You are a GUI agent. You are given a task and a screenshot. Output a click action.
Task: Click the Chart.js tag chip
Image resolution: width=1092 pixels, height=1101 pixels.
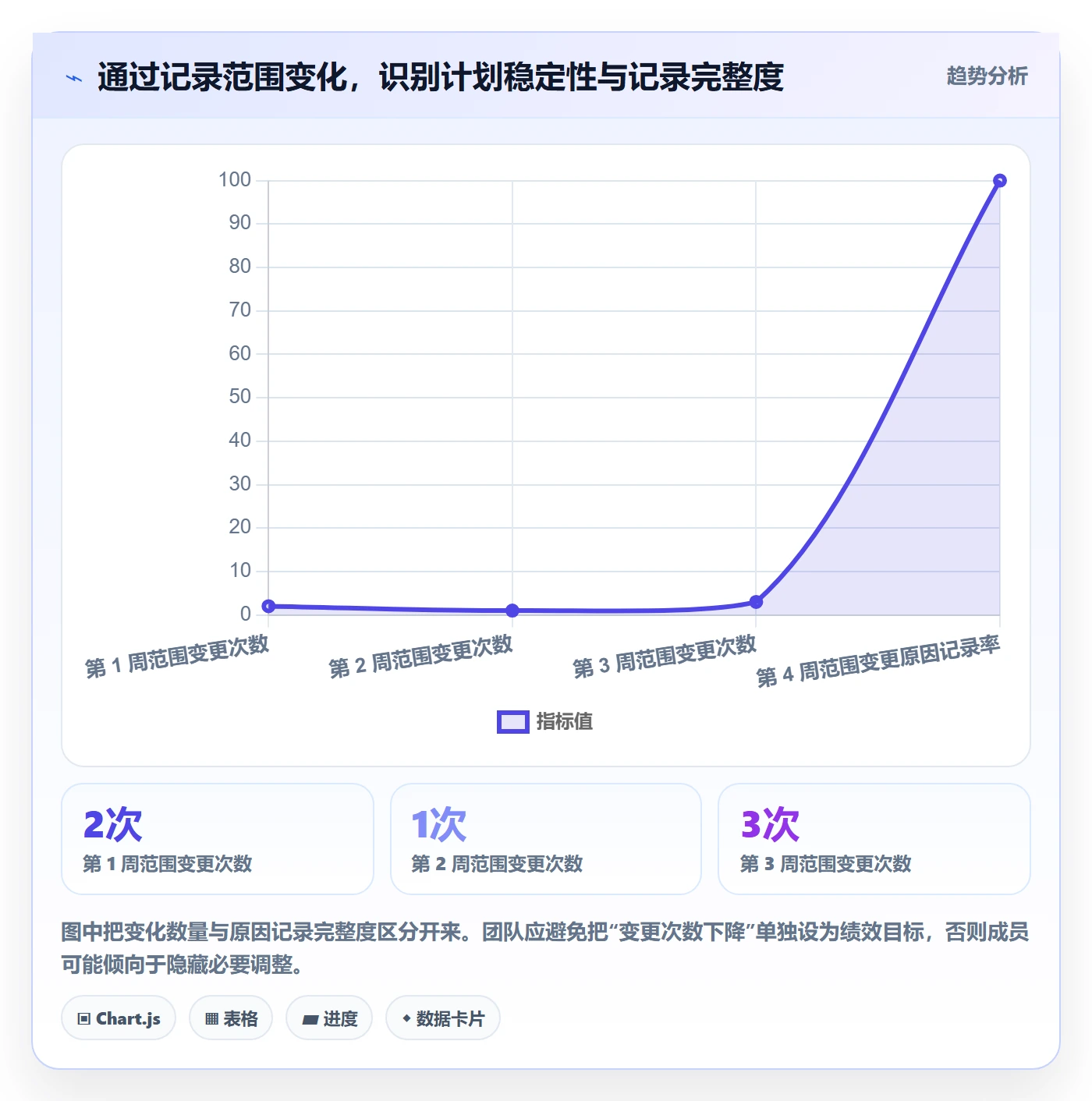[x=119, y=1018]
